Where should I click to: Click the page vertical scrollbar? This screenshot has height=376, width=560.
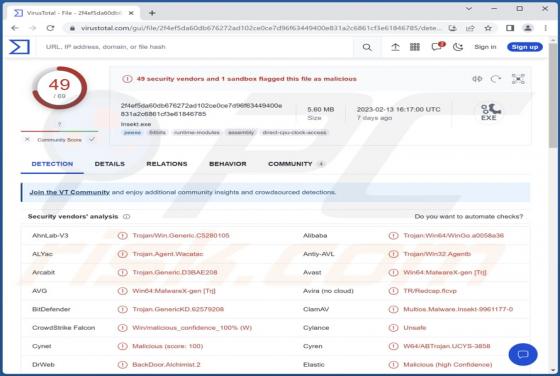553,207
